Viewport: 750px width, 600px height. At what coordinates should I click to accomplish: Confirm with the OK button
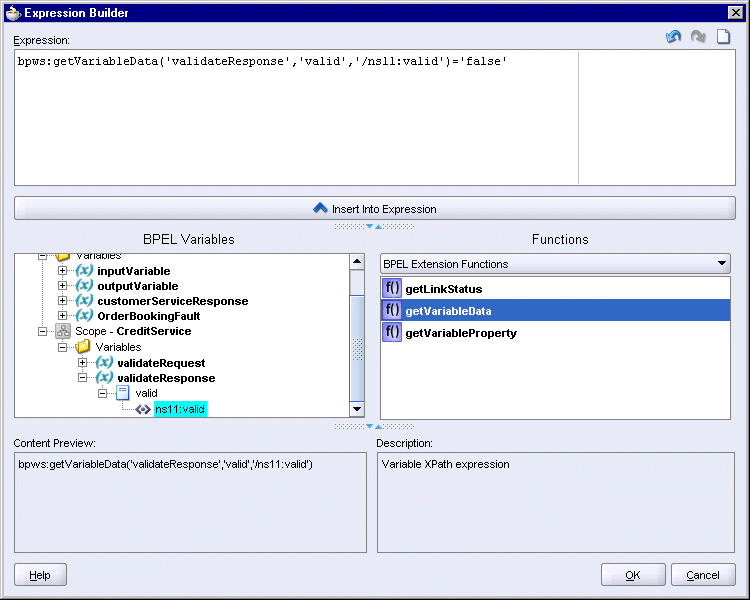[633, 575]
